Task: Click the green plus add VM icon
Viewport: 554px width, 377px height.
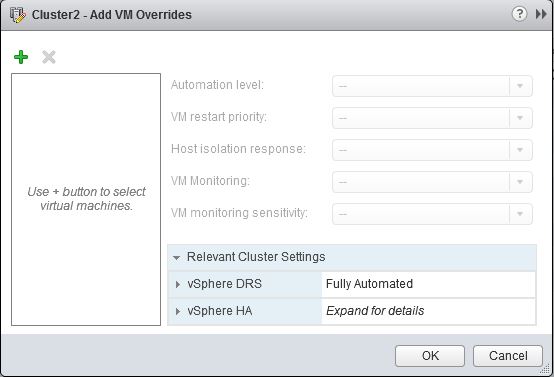Action: (x=21, y=57)
